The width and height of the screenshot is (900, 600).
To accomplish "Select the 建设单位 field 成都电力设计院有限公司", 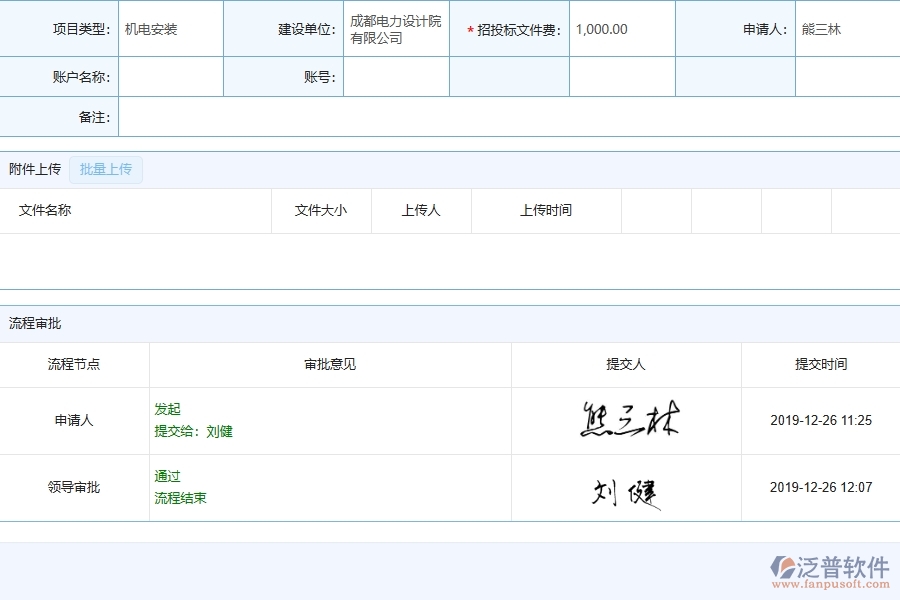I will (x=395, y=29).
